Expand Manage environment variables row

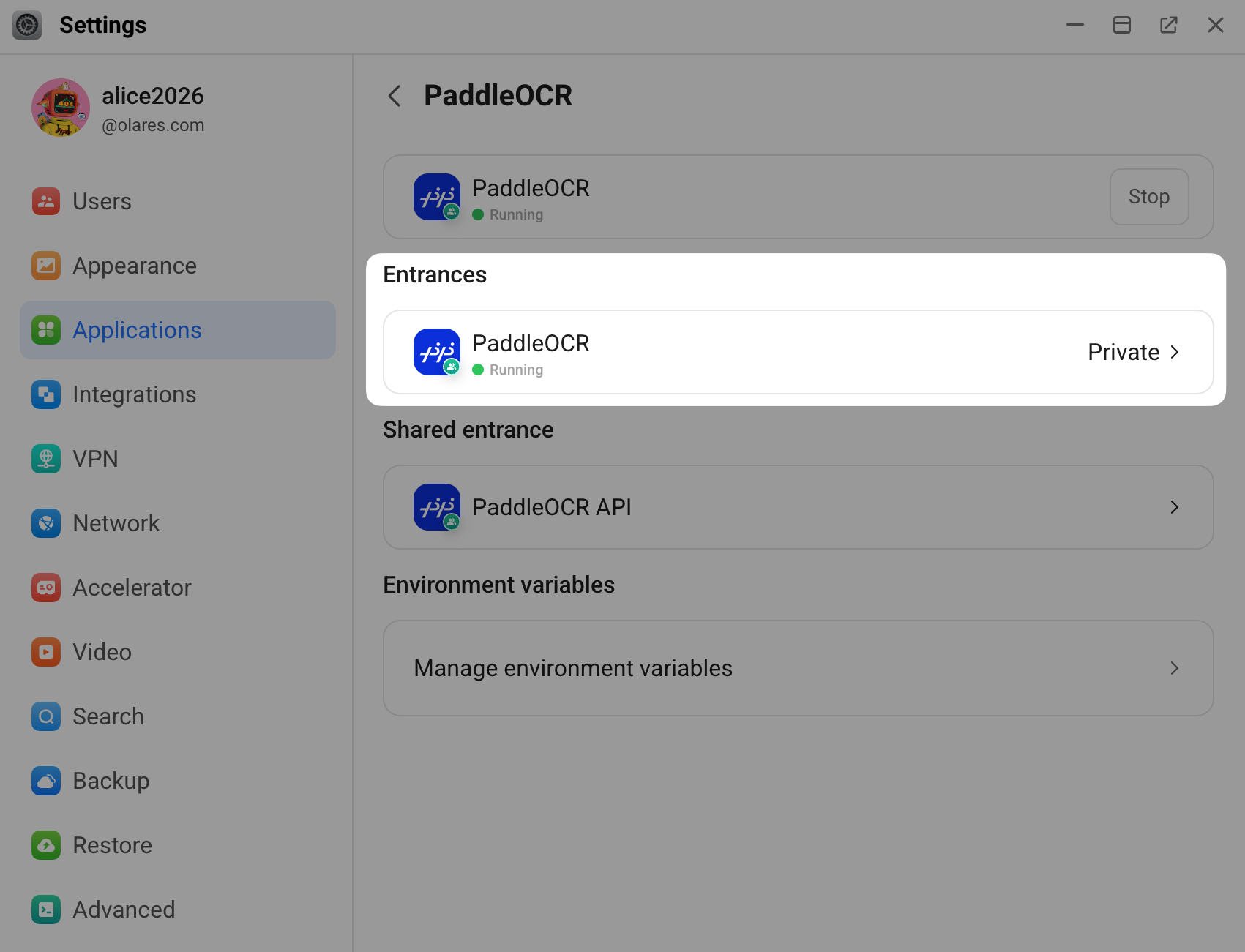(x=799, y=668)
